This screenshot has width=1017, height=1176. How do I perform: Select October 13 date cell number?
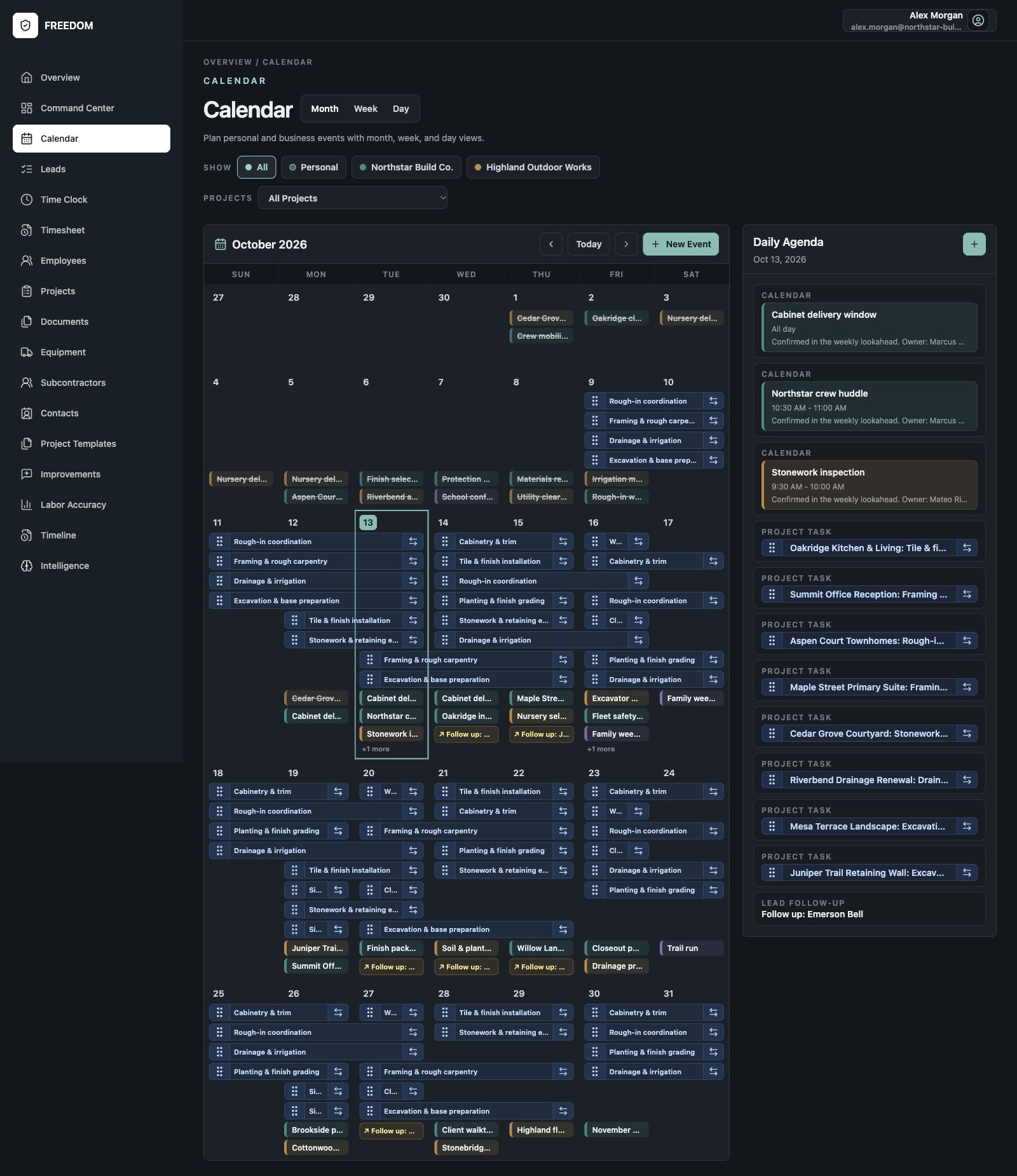[x=368, y=523]
